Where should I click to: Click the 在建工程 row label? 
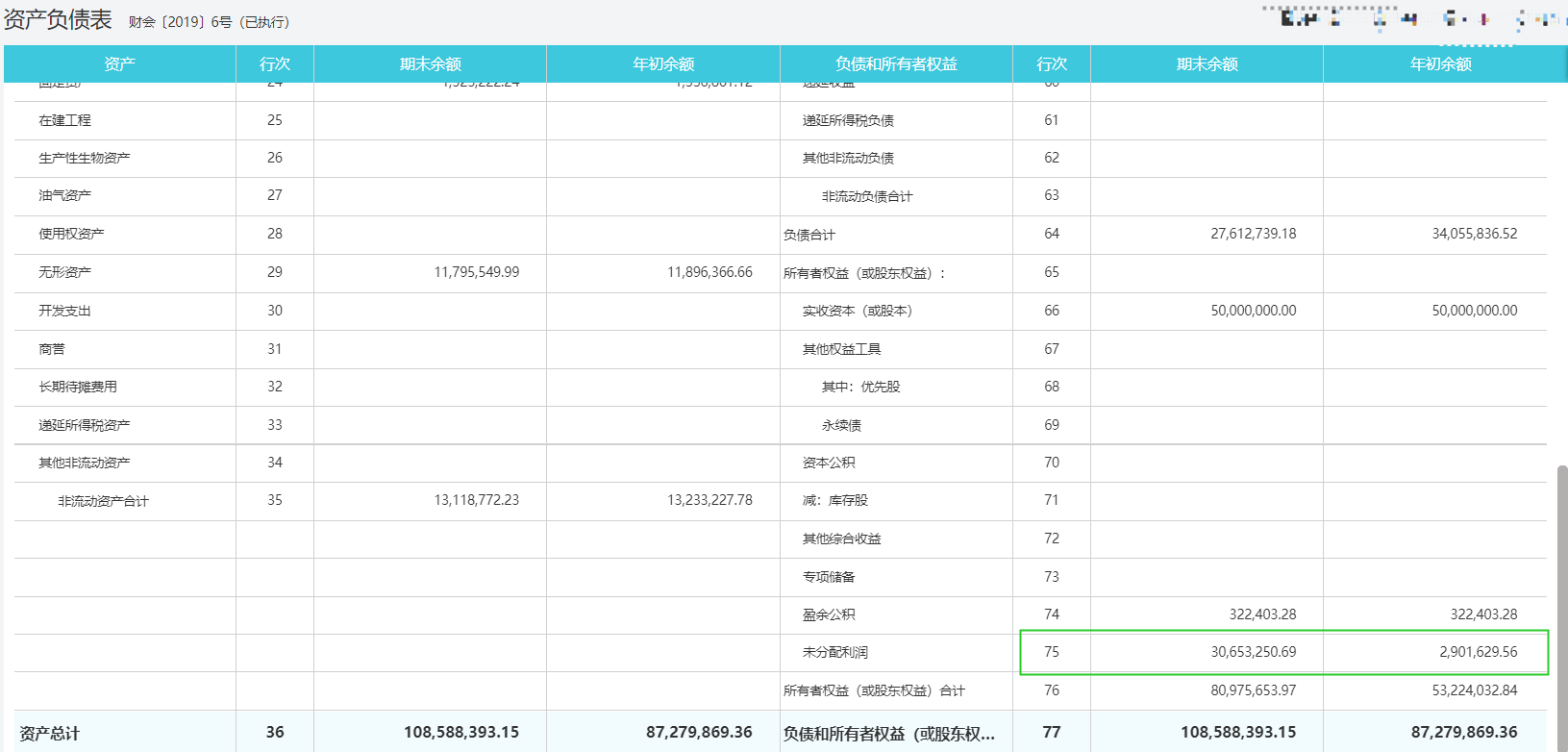point(64,120)
